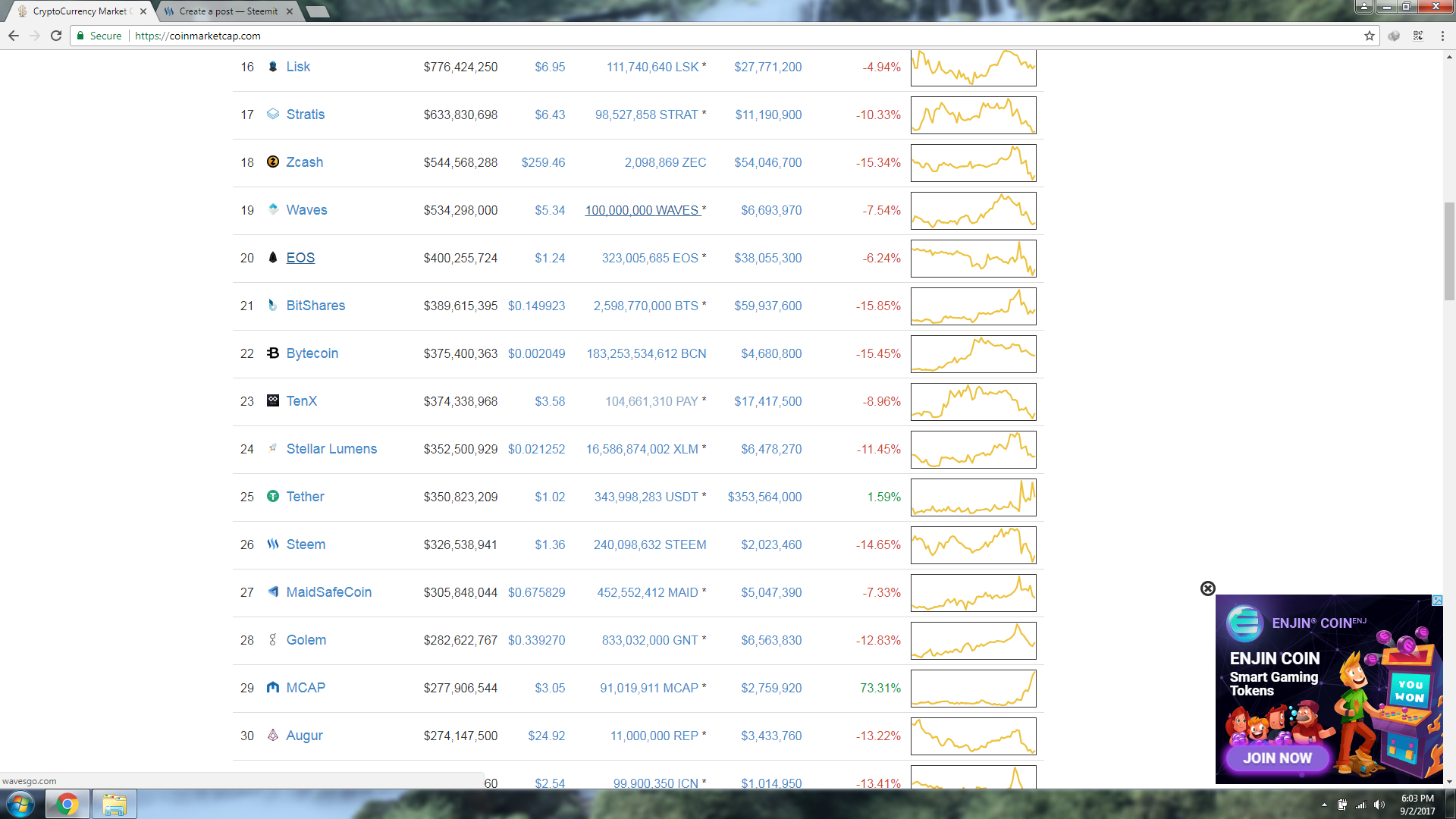Open the TenX name link

pos(302,401)
